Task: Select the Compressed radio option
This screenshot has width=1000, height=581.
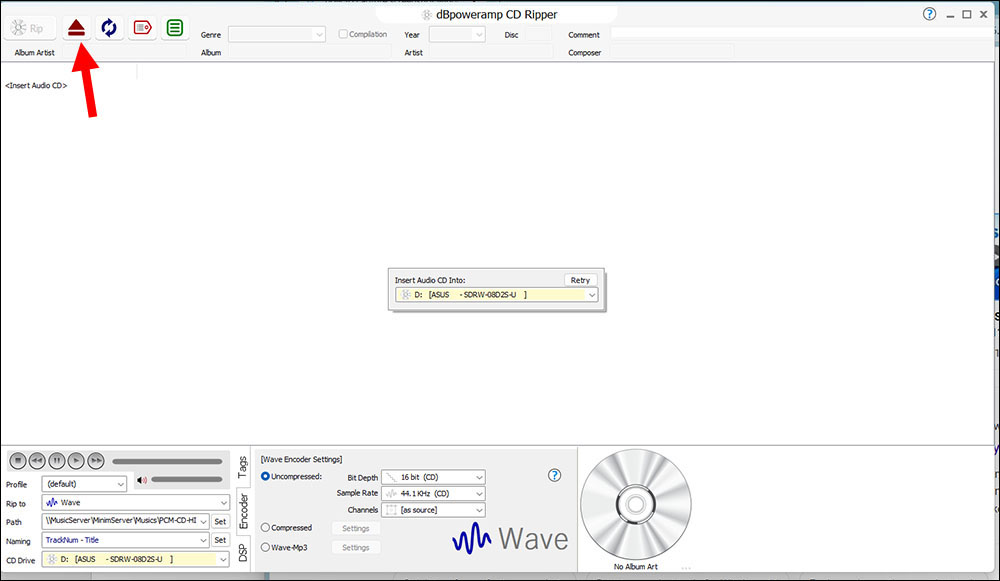Action: tap(266, 527)
